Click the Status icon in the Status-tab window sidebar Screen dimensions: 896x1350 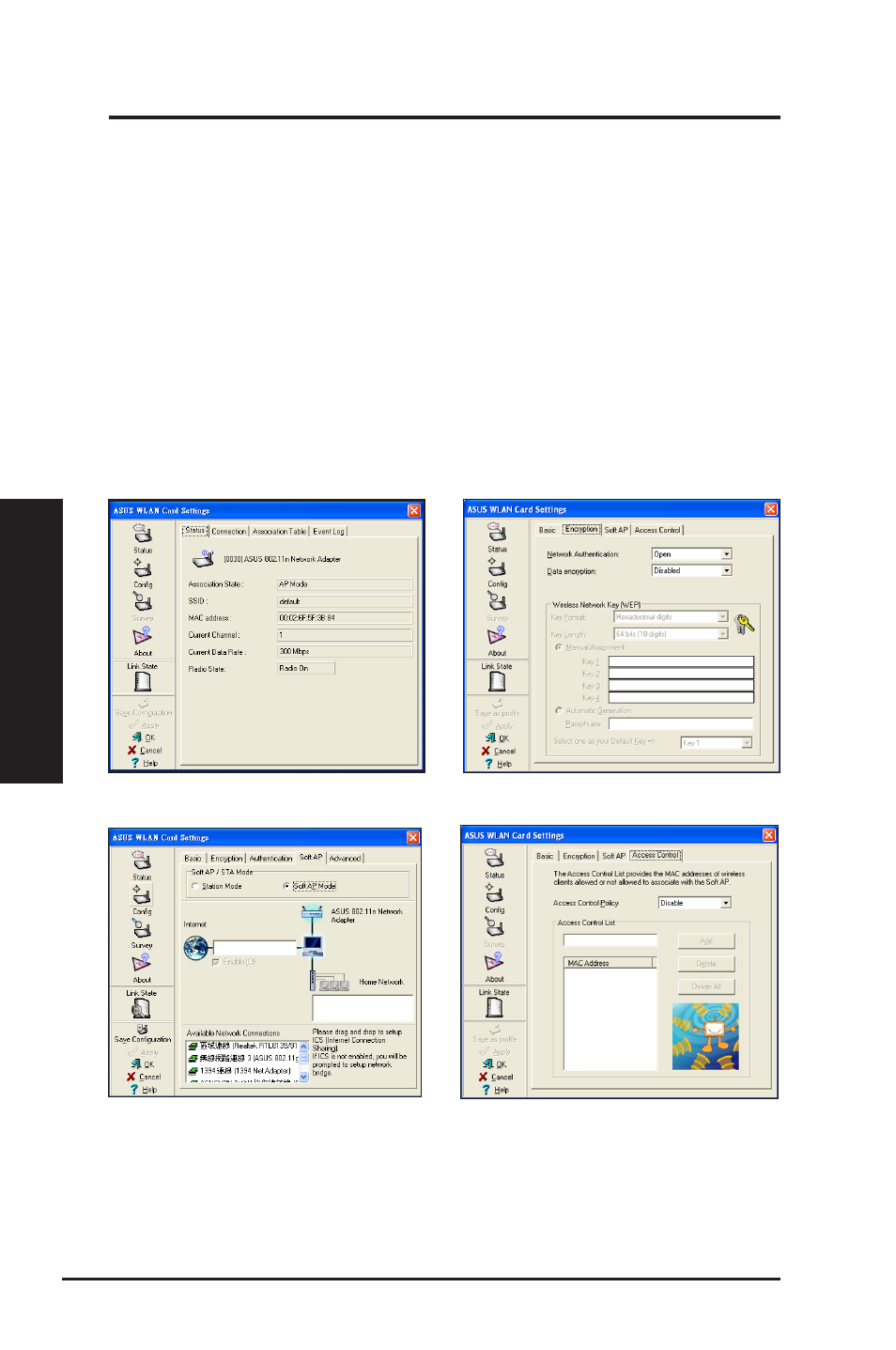click(x=142, y=533)
